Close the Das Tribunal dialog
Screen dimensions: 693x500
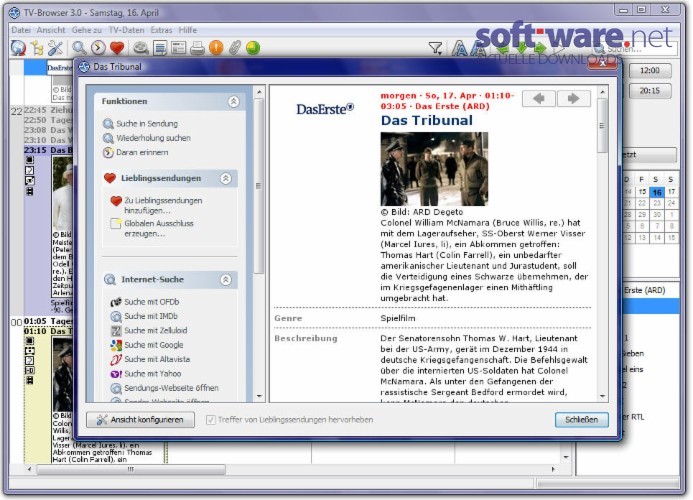[x=602, y=64]
